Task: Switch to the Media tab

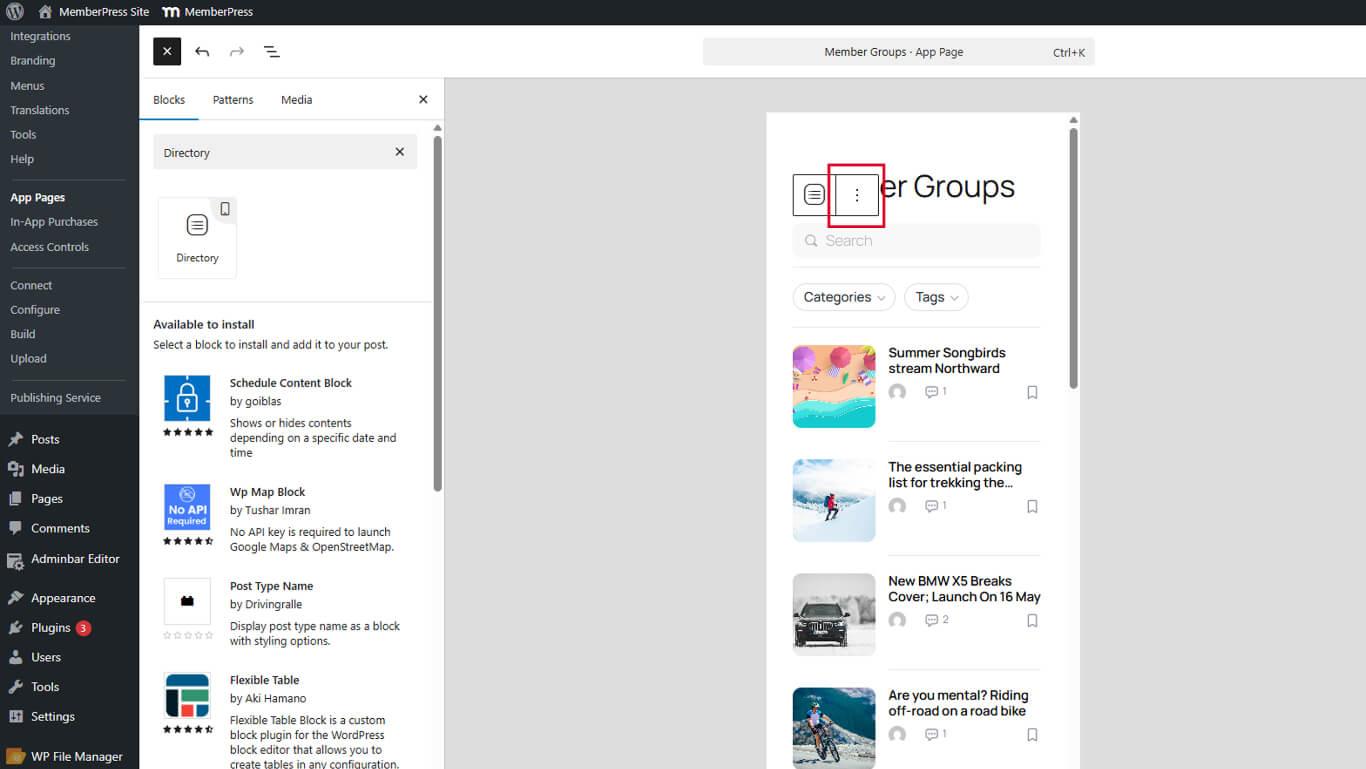Action: pos(296,100)
